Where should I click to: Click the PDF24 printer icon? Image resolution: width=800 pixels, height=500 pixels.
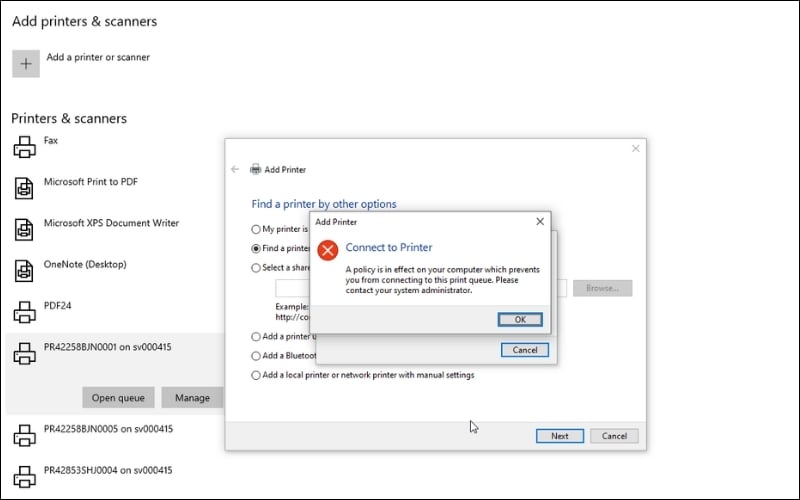pos(24,311)
